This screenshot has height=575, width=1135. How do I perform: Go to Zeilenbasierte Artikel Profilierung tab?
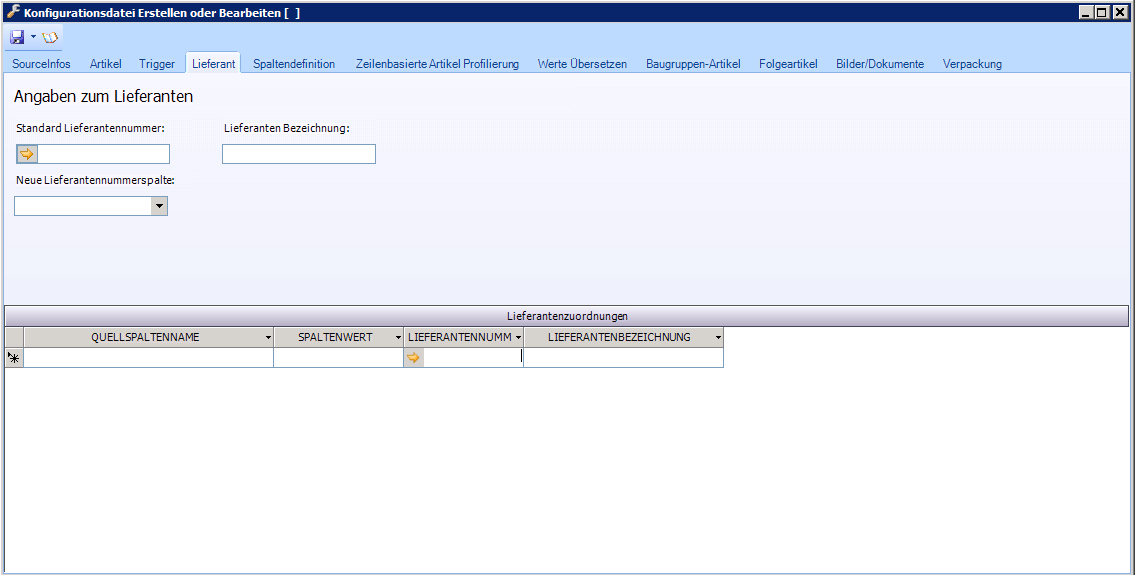point(437,64)
